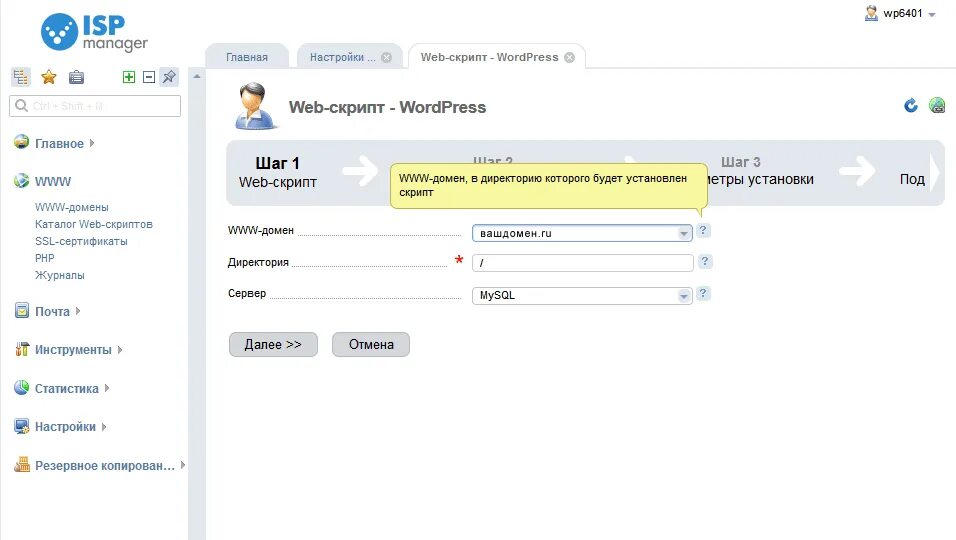Open SSL-сертификаты menu item
The height and width of the screenshot is (540, 956).
click(x=81, y=241)
